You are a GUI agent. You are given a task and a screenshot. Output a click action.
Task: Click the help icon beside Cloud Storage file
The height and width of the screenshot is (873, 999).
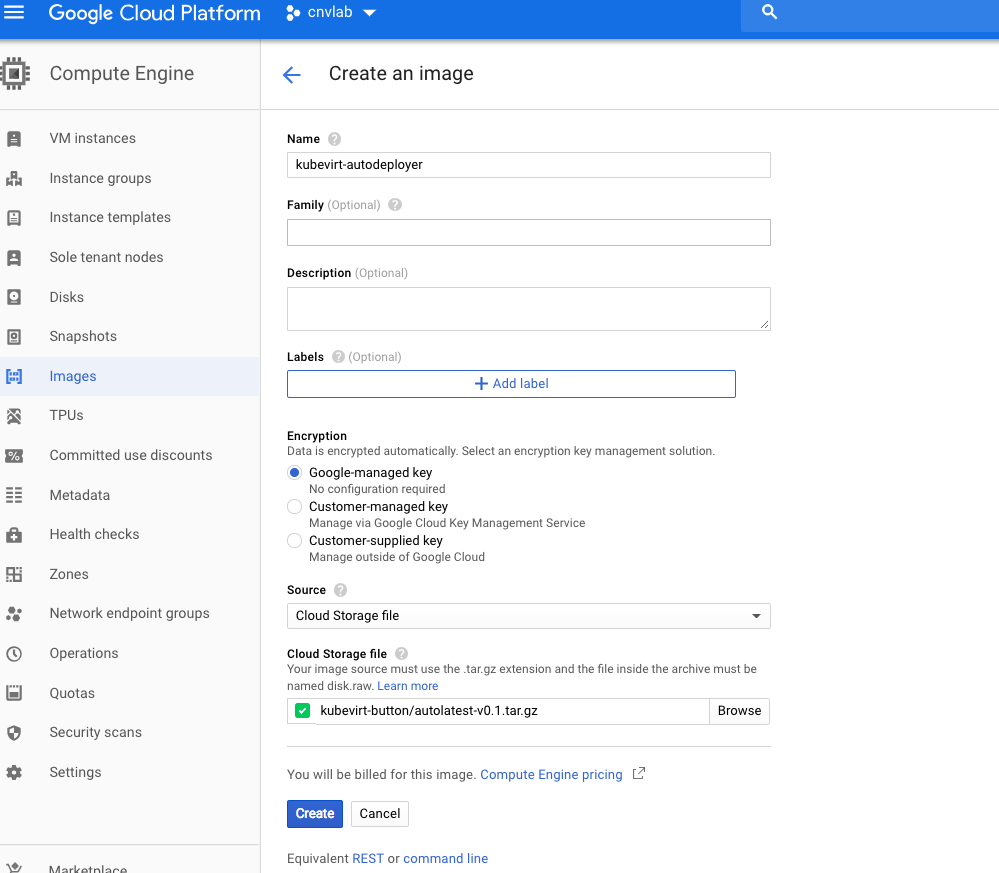pyautogui.click(x=401, y=654)
